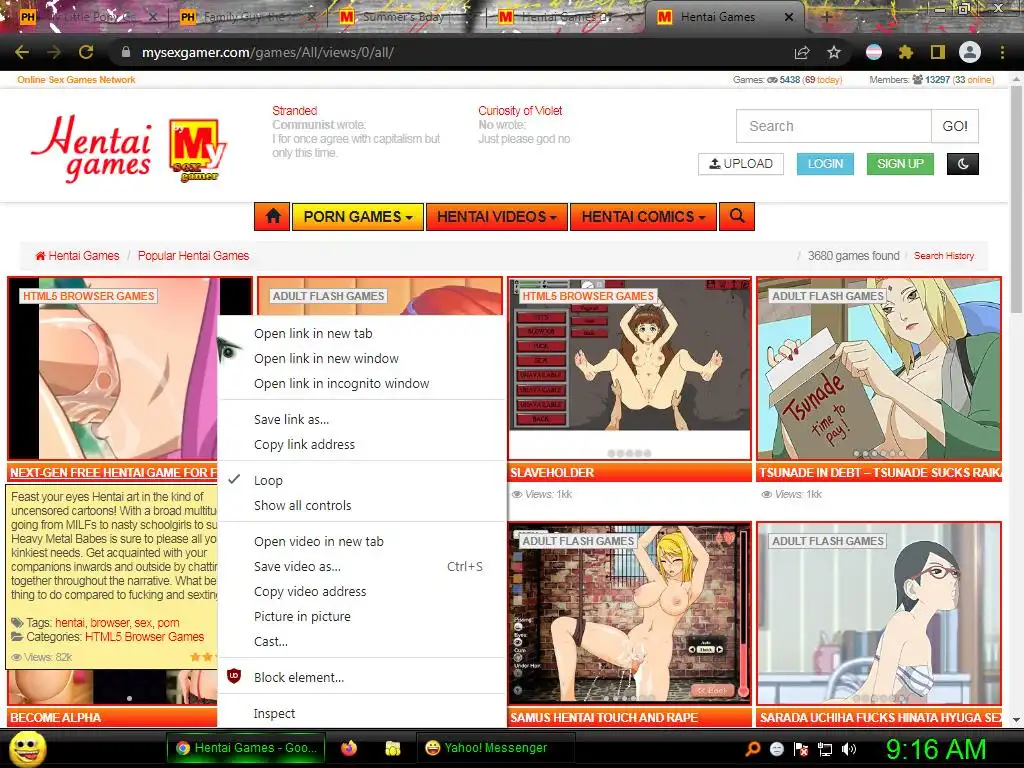1024x768 pixels.
Task: Open Yahoo! Messenger from the taskbar
Action: click(496, 748)
